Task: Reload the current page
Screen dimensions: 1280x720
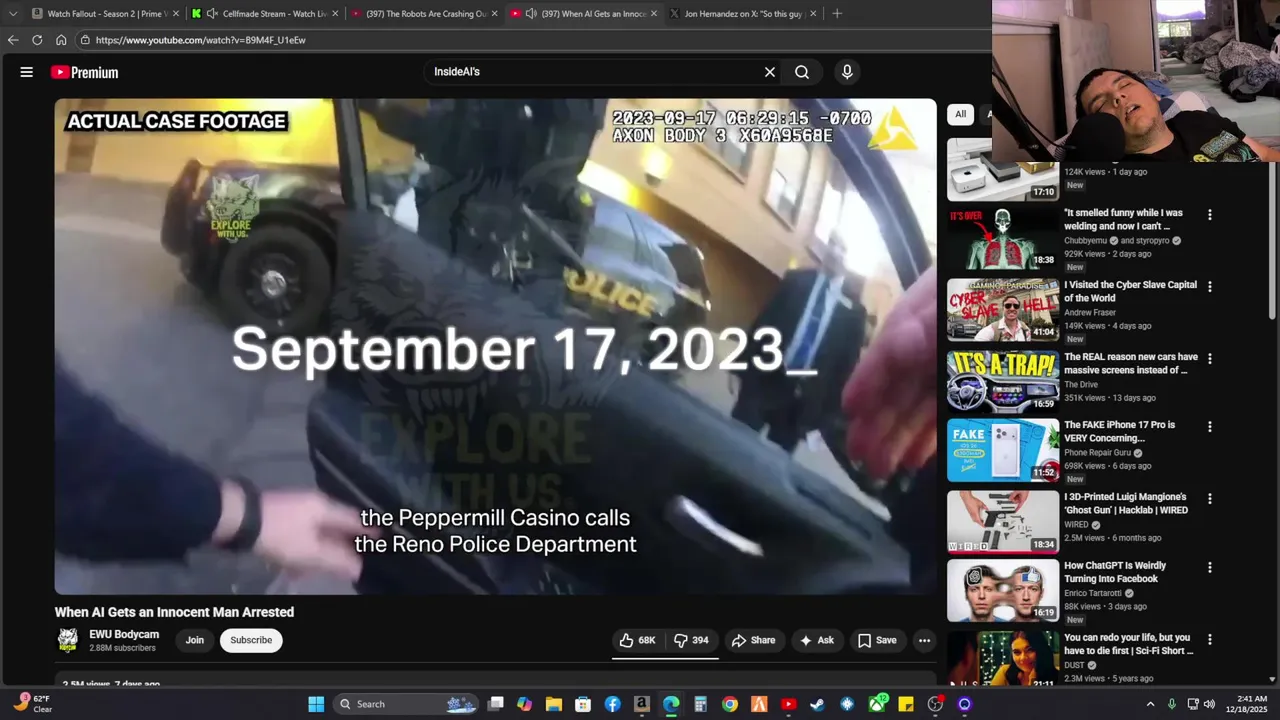Action: coord(37,40)
